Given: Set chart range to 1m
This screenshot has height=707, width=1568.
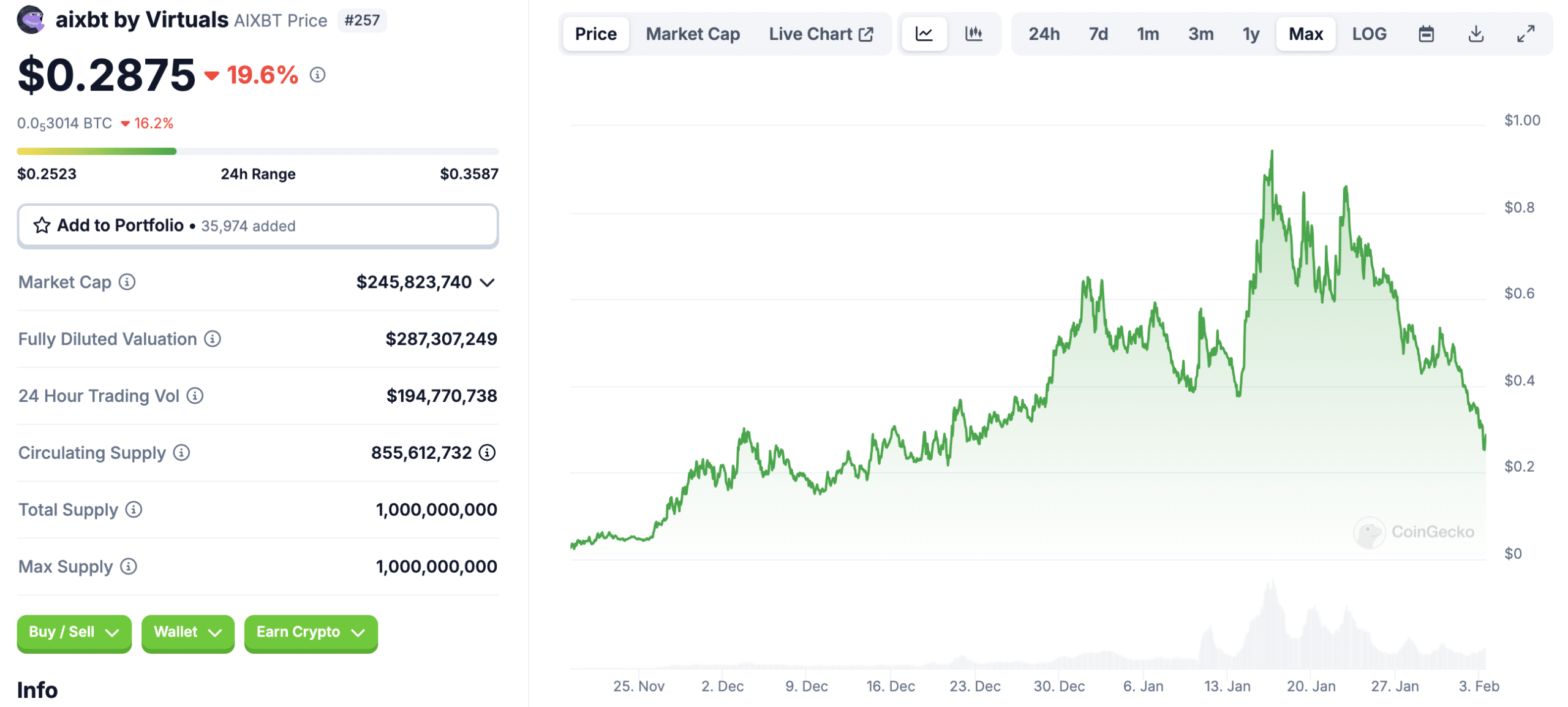Looking at the screenshot, I should pyautogui.click(x=1148, y=34).
